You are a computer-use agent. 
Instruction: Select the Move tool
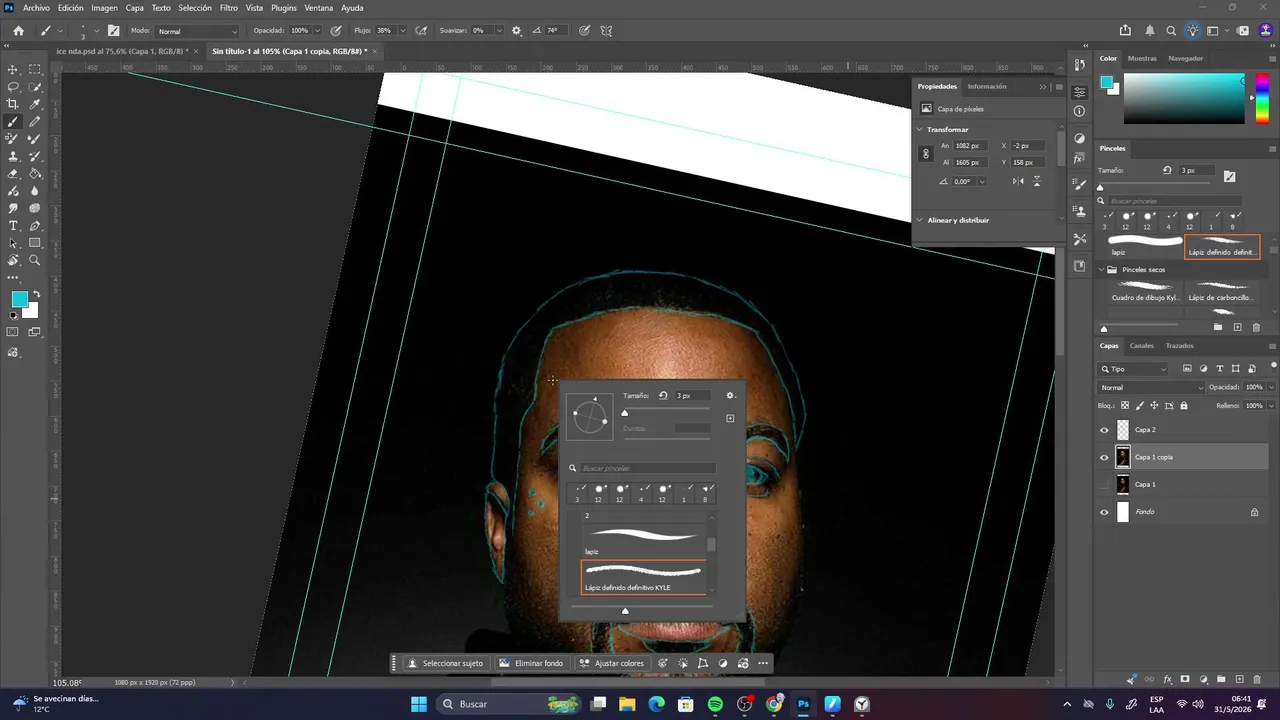[x=13, y=69]
